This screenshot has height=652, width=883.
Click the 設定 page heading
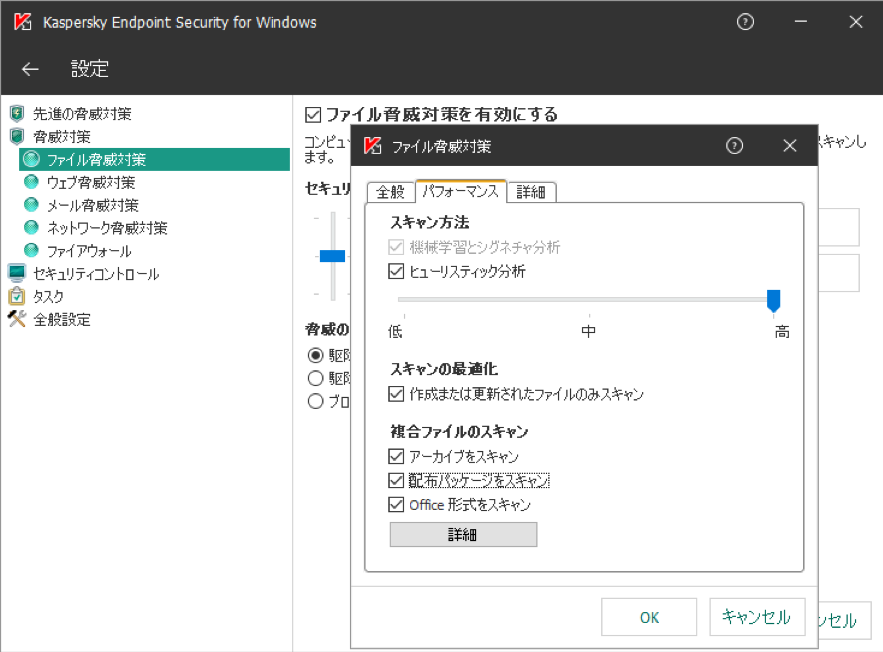90,69
